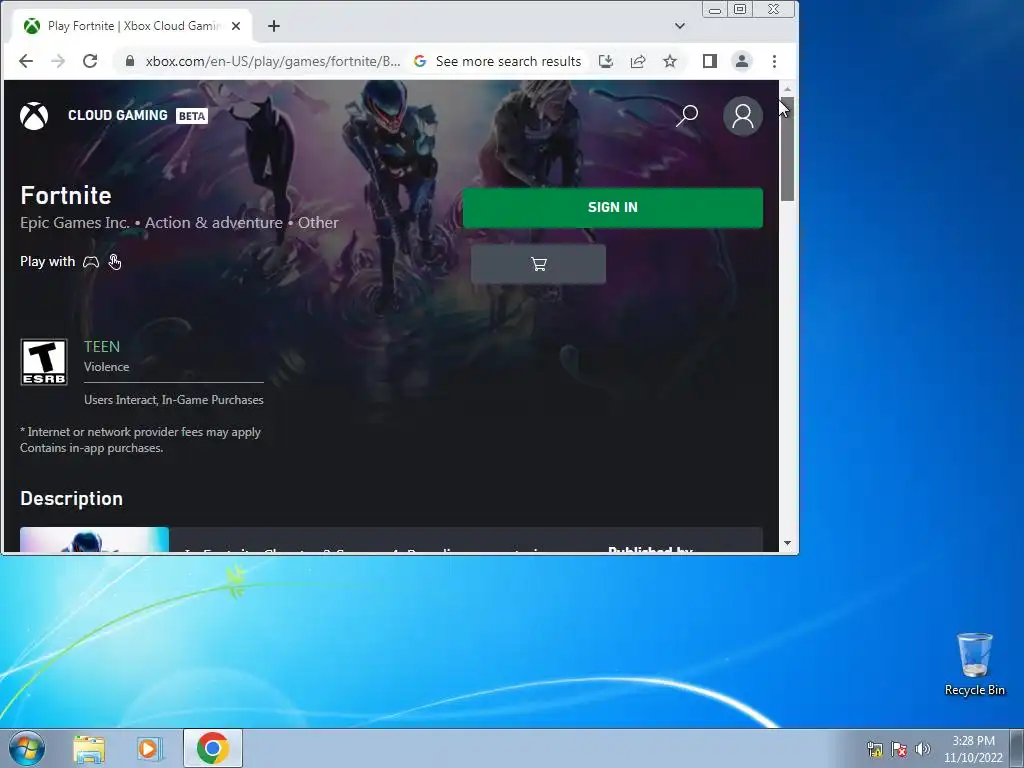
Task: Click the controller icon beside Play with
Action: click(91, 262)
